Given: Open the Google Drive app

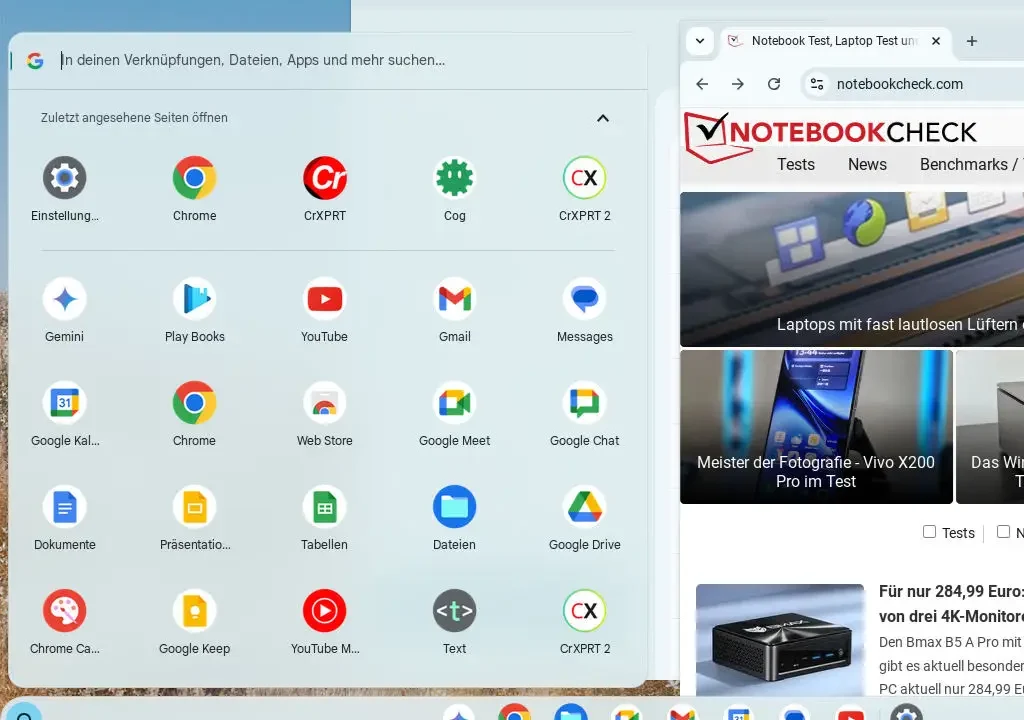Looking at the screenshot, I should tap(584, 508).
